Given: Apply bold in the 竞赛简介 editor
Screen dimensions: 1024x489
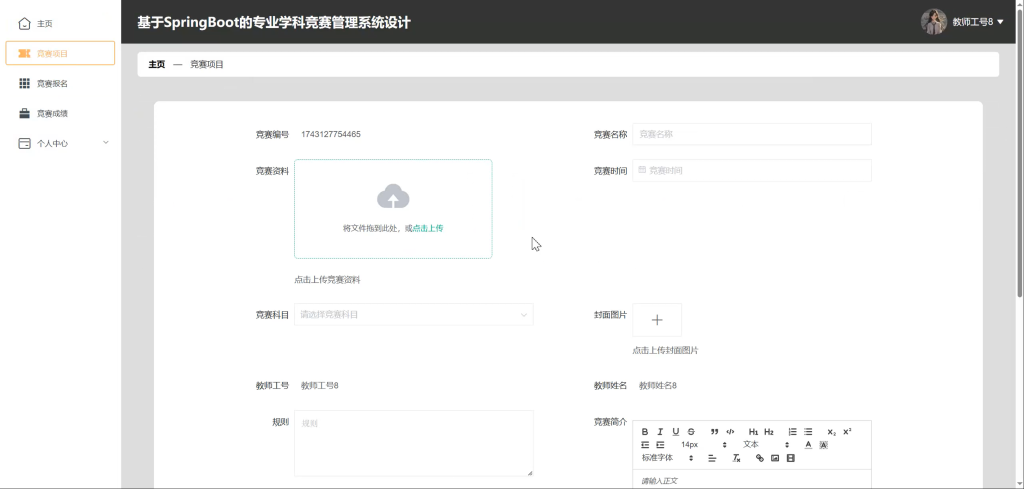Looking at the screenshot, I should tap(645, 432).
